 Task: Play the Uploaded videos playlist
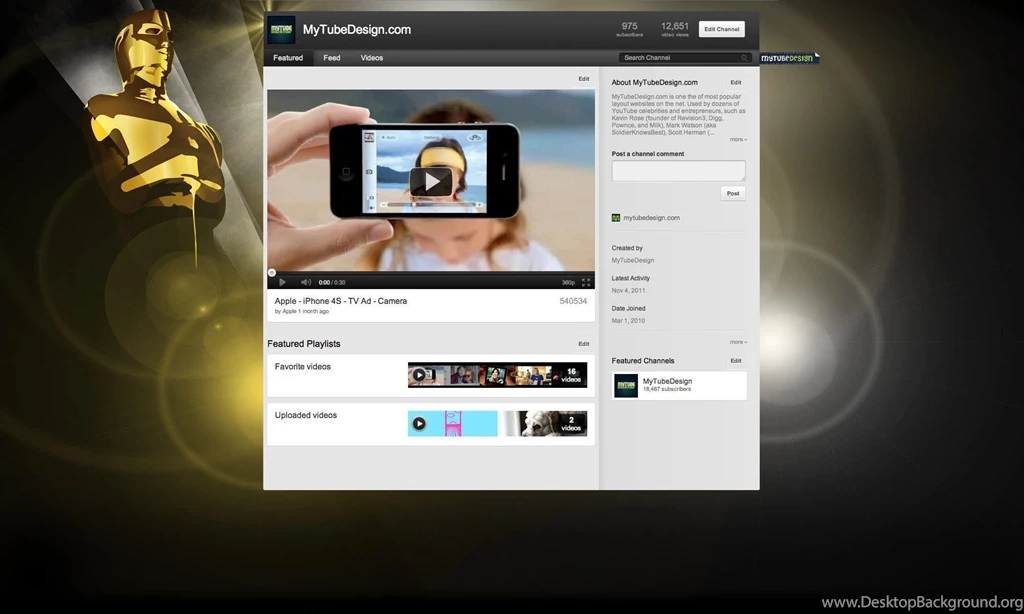point(420,424)
